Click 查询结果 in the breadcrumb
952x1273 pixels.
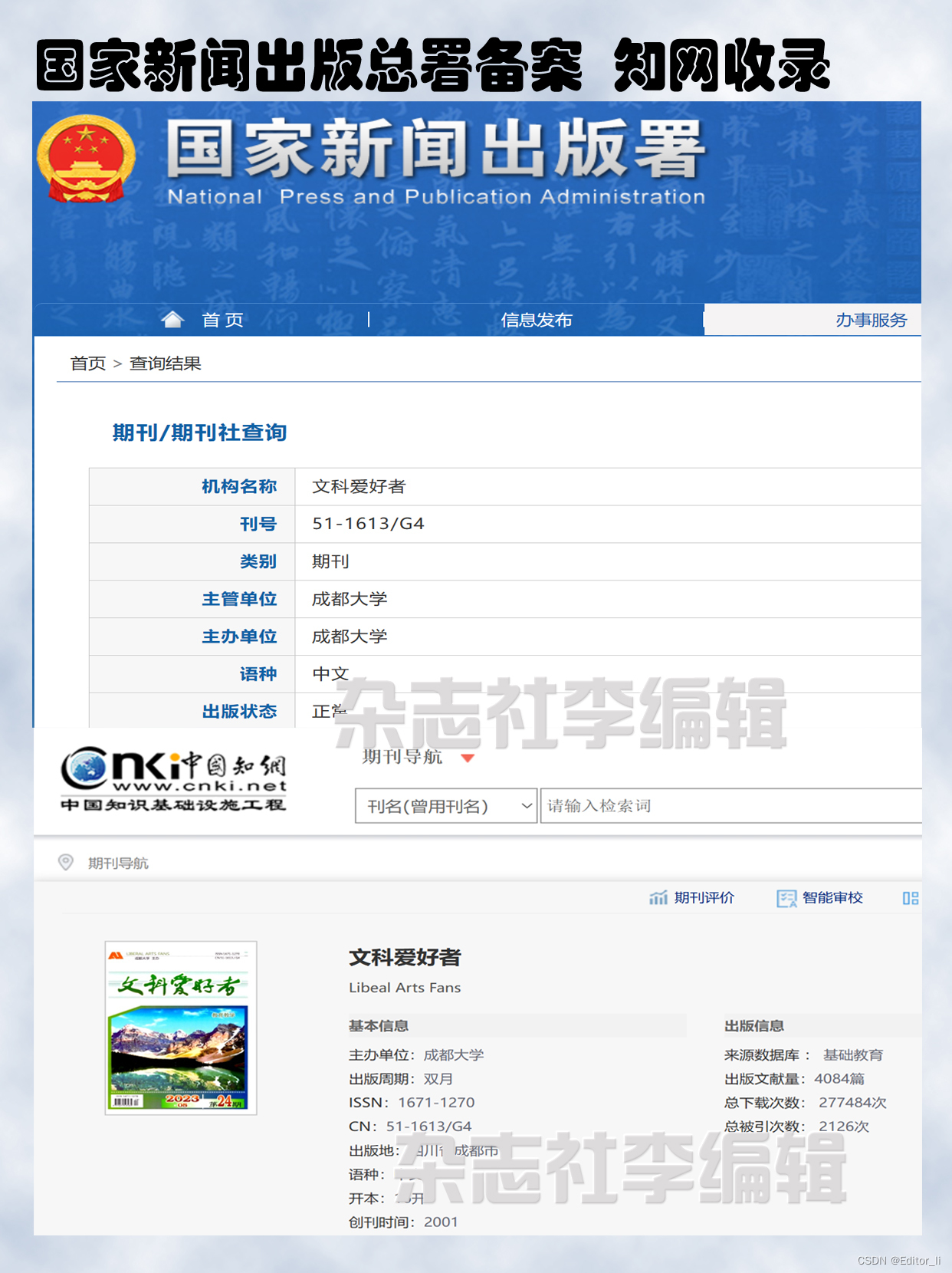[166, 363]
